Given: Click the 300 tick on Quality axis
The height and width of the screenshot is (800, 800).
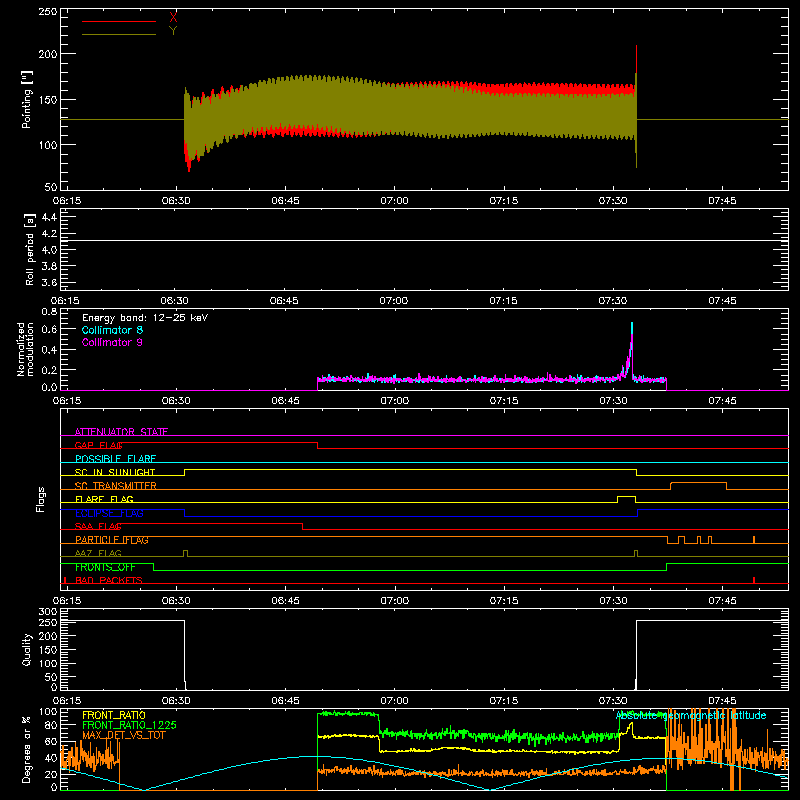Looking at the screenshot, I should pyautogui.click(x=48, y=612).
